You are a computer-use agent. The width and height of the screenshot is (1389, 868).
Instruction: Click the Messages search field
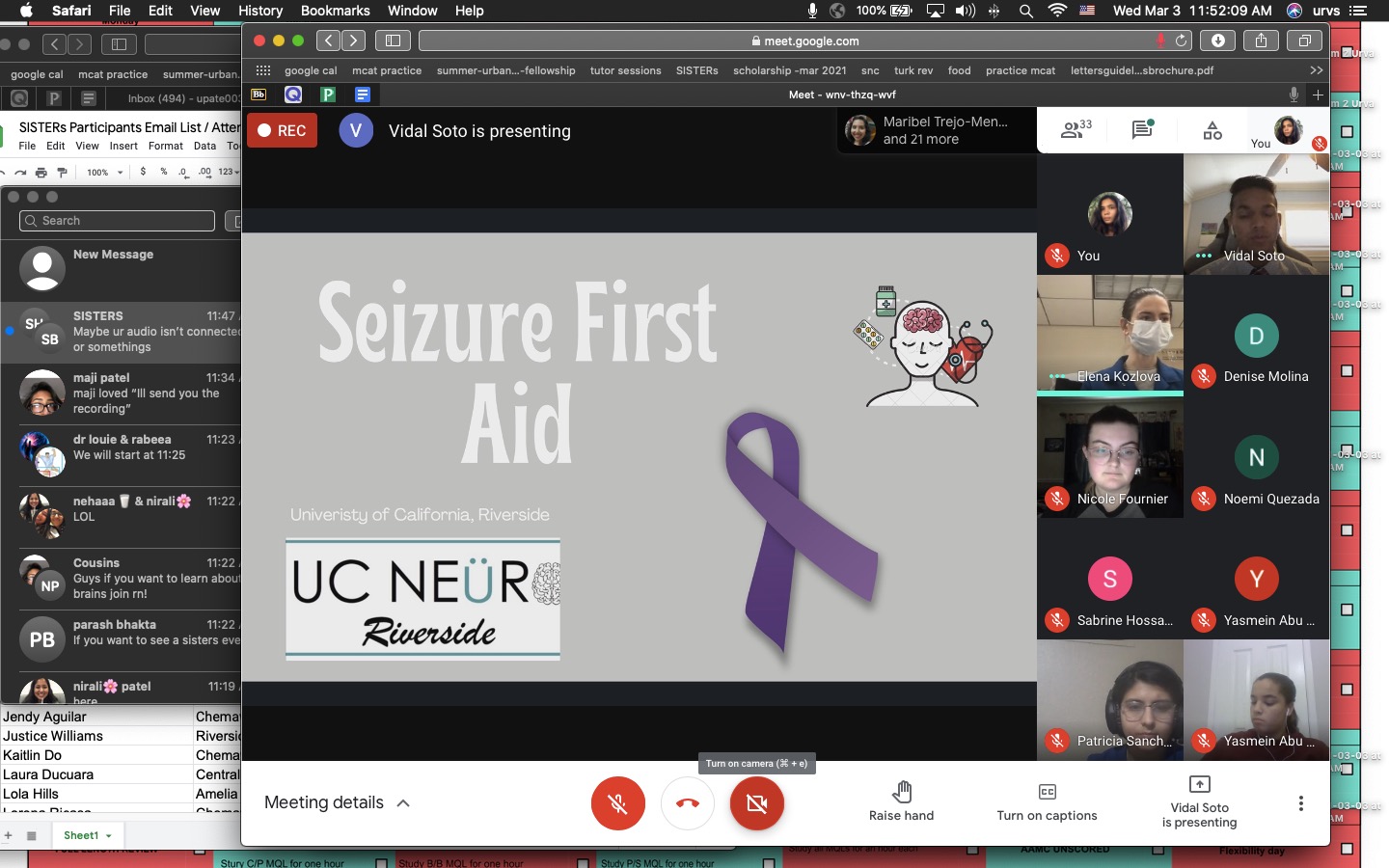pos(117,221)
